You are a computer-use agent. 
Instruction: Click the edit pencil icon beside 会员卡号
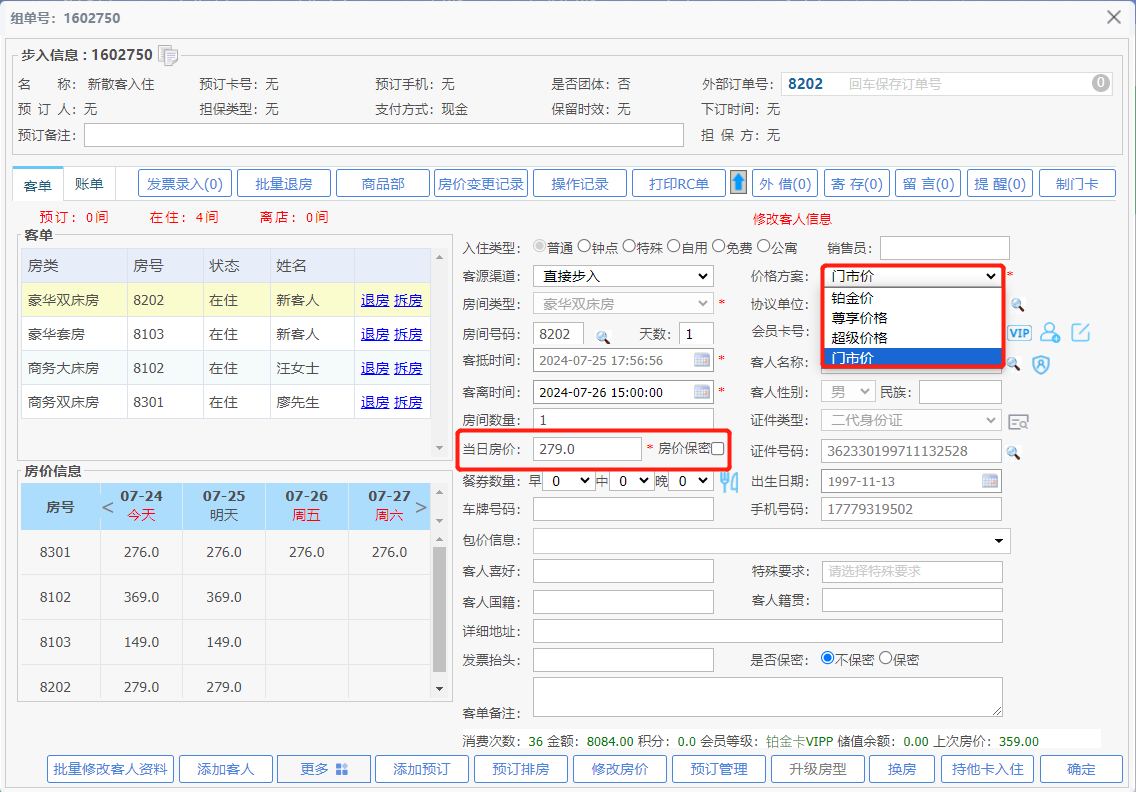tap(1080, 333)
